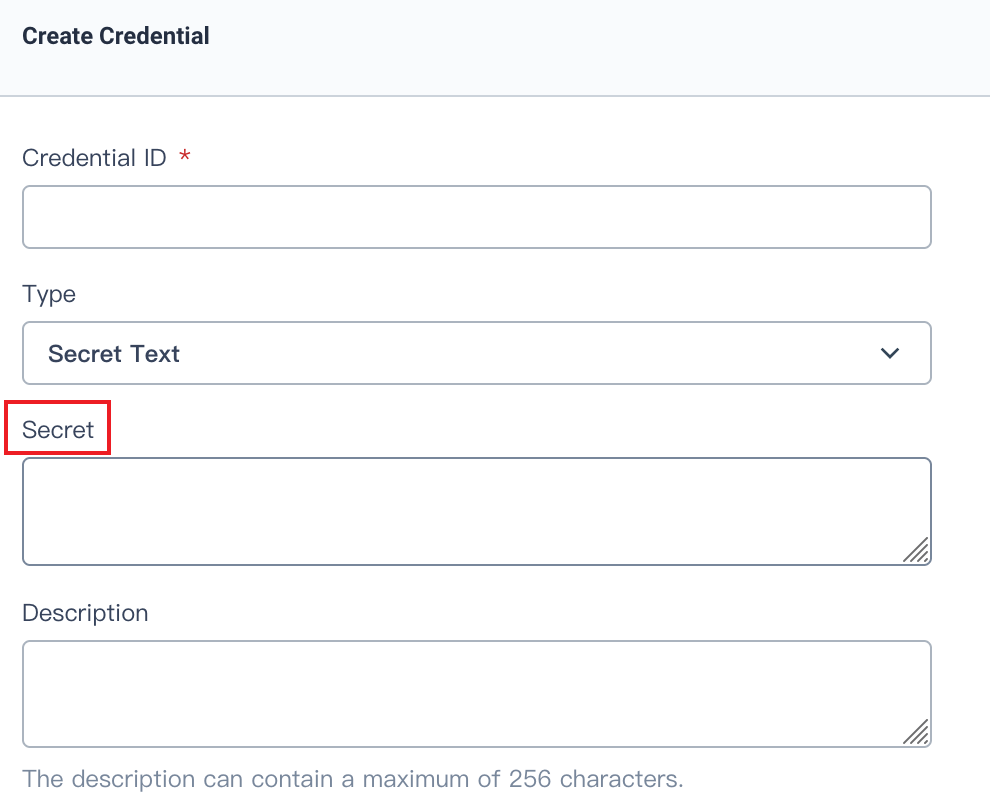Open the Type dropdown chevron
Viewport: 990px width, 794px height.
889,353
